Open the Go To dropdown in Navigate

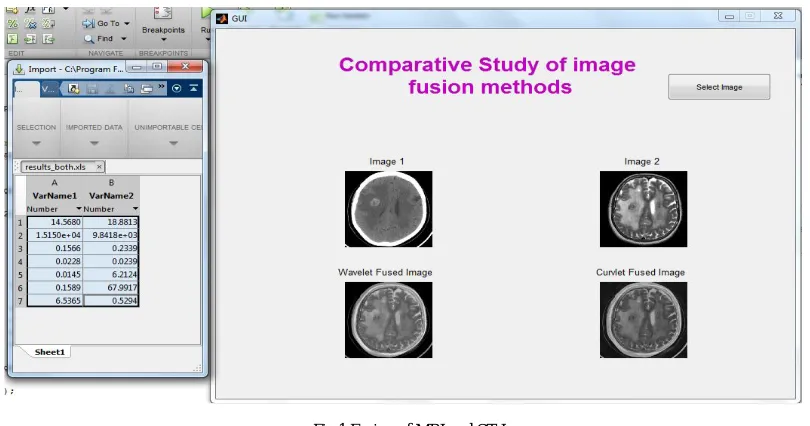[127, 23]
